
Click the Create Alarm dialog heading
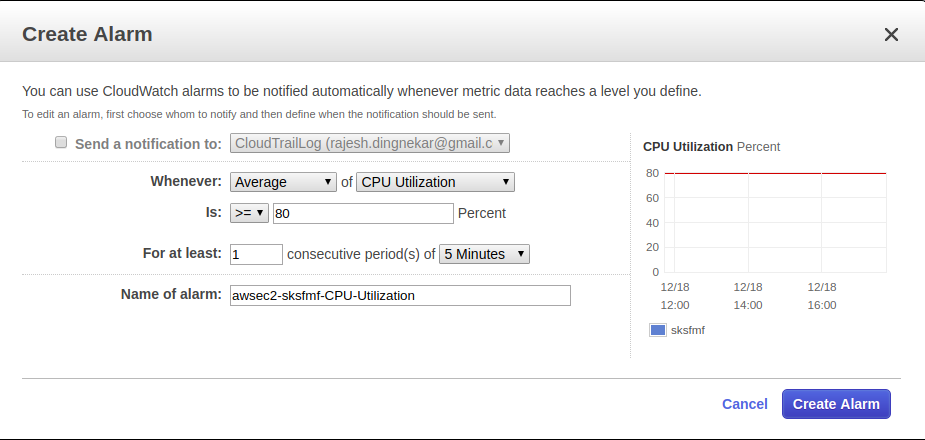point(87,35)
